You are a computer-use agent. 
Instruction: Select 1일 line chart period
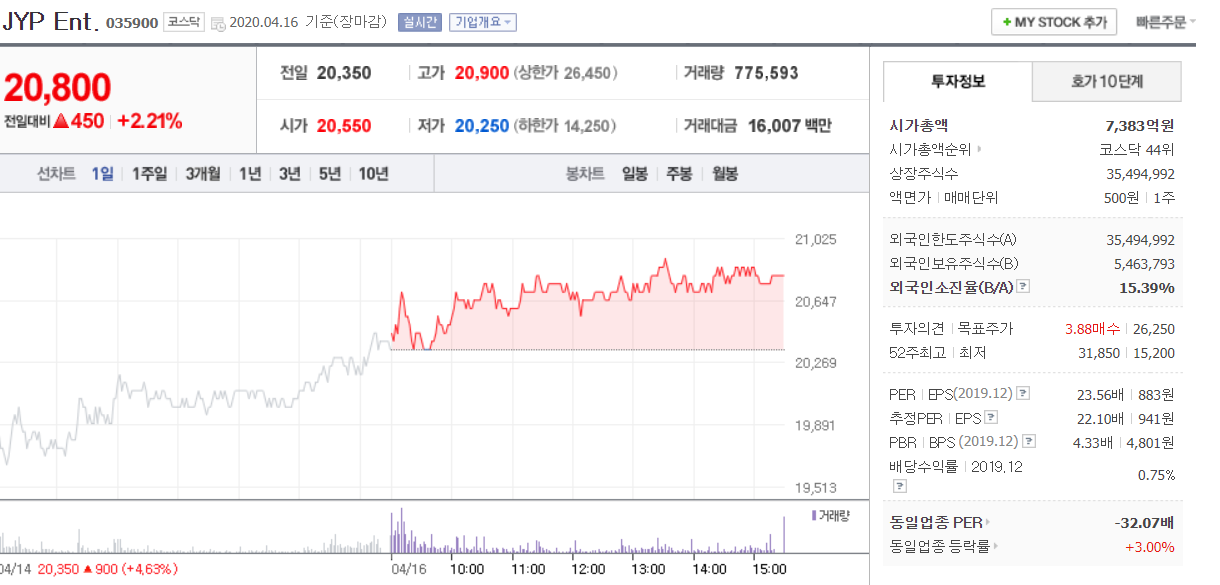pos(102,174)
